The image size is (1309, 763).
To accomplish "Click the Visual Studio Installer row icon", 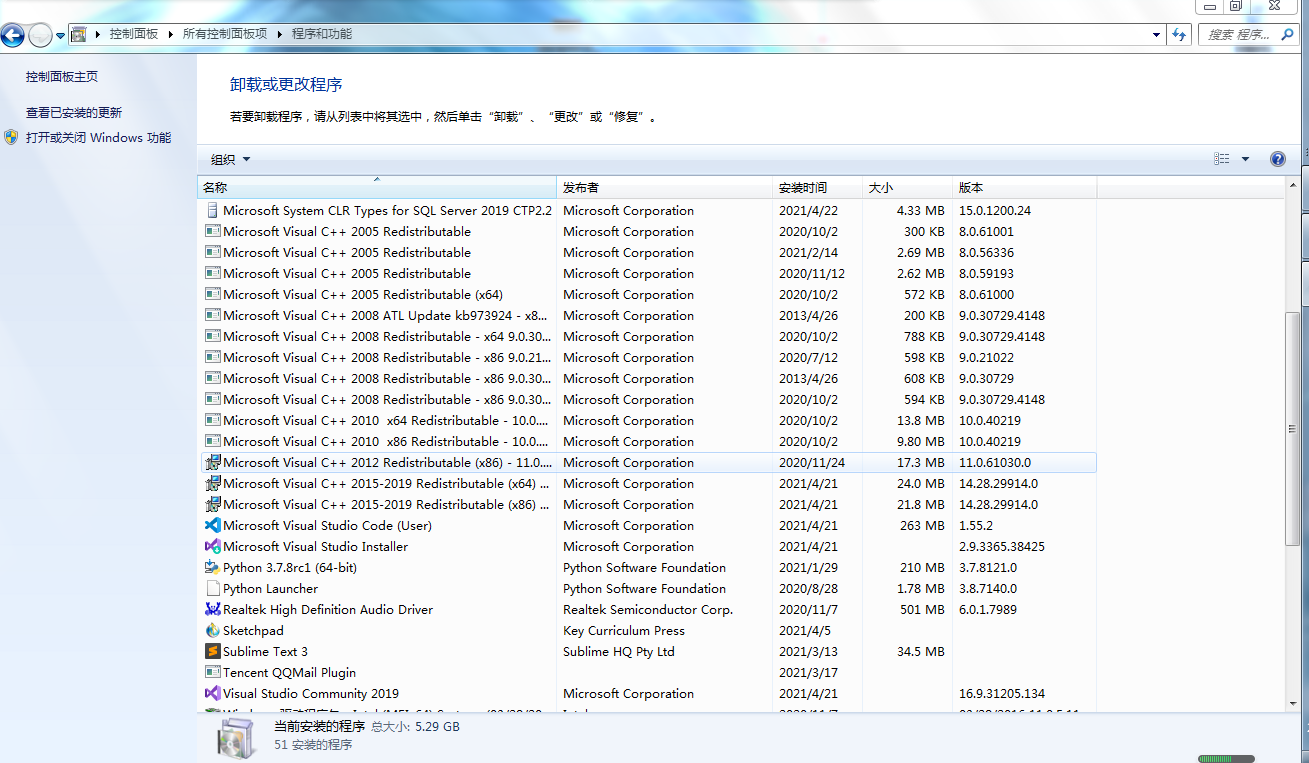I will coord(212,547).
